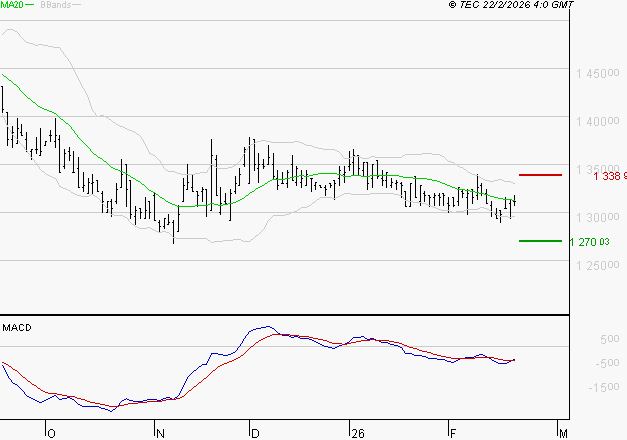
Task: Click the red resistance level line
Action: 540,175
